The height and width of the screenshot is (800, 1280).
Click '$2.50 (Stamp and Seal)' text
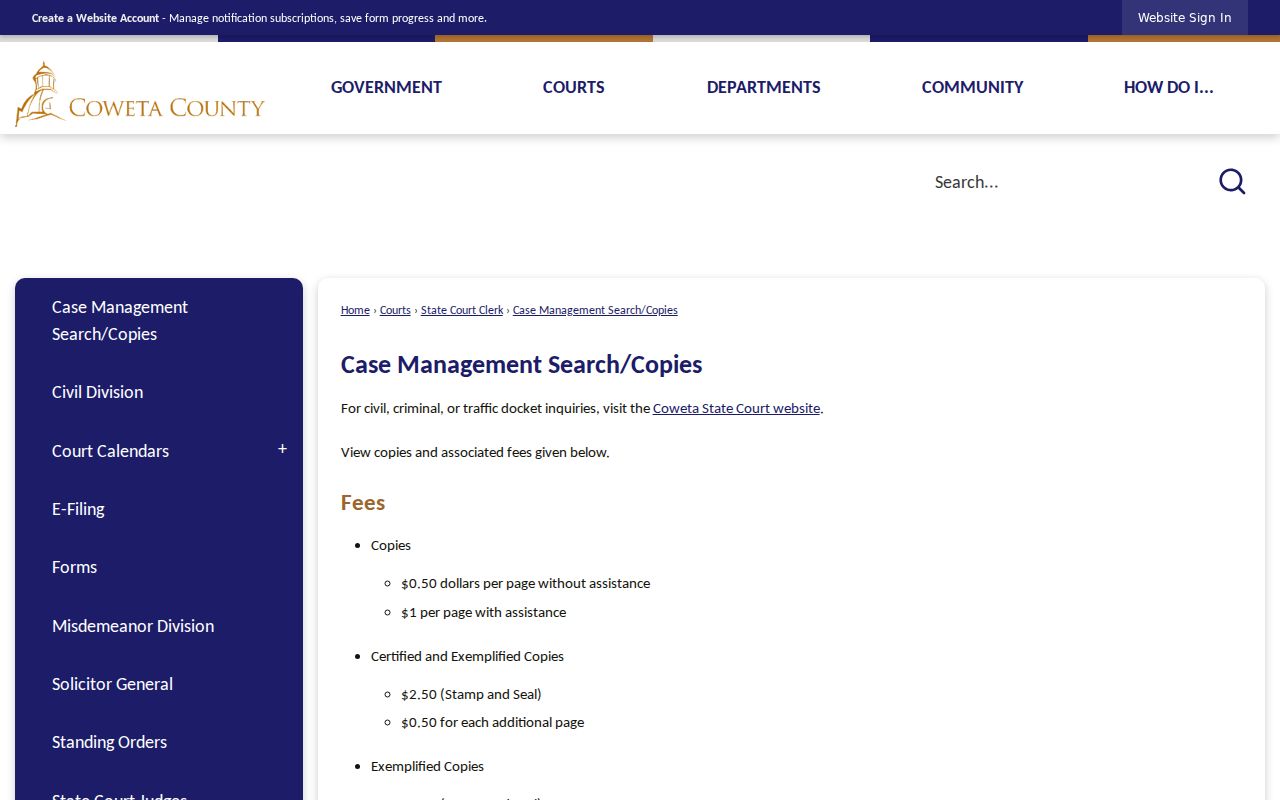click(471, 694)
